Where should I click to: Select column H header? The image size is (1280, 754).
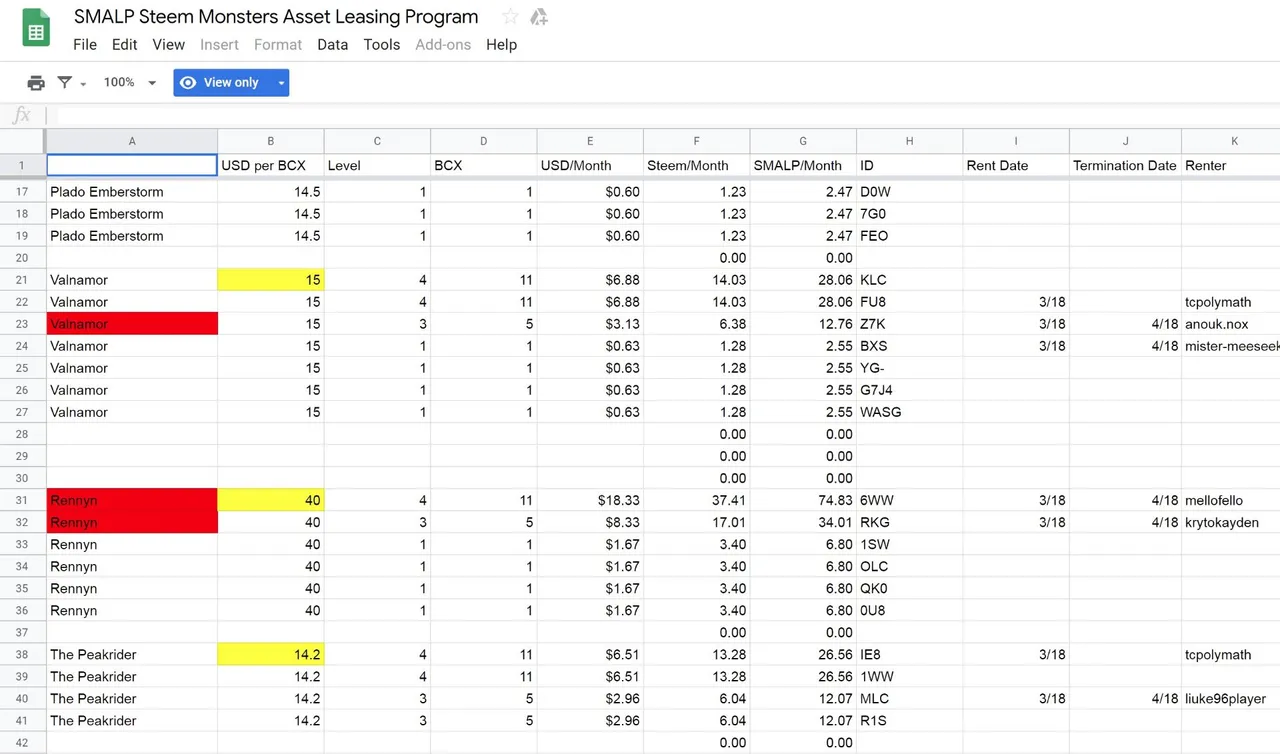[909, 141]
